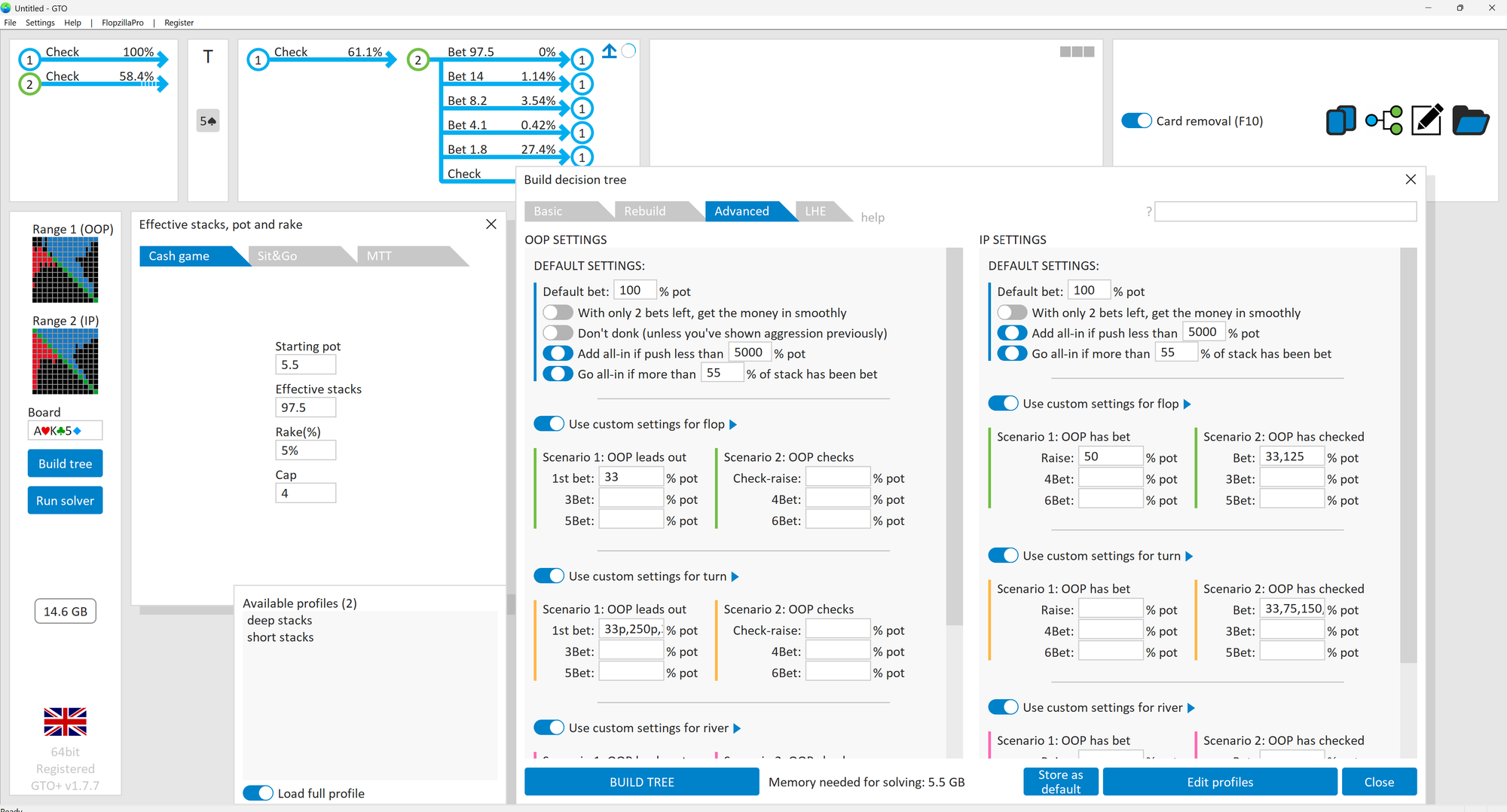
Task: Toggle OOP Go all-in if more than
Action: pyautogui.click(x=558, y=374)
